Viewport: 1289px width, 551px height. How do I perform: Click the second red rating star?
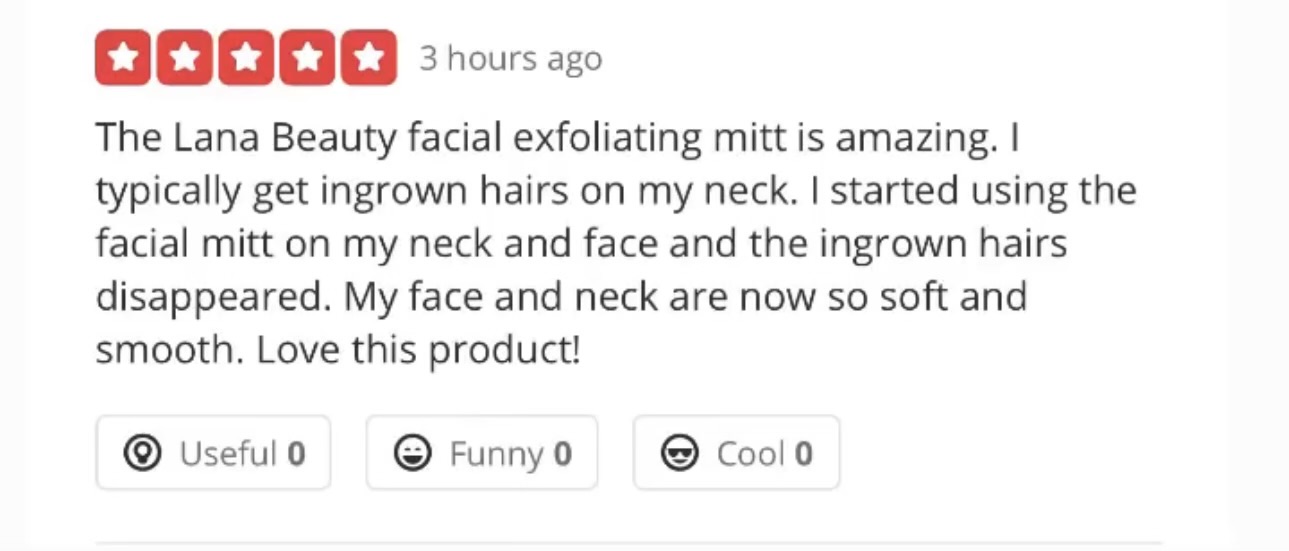185,58
